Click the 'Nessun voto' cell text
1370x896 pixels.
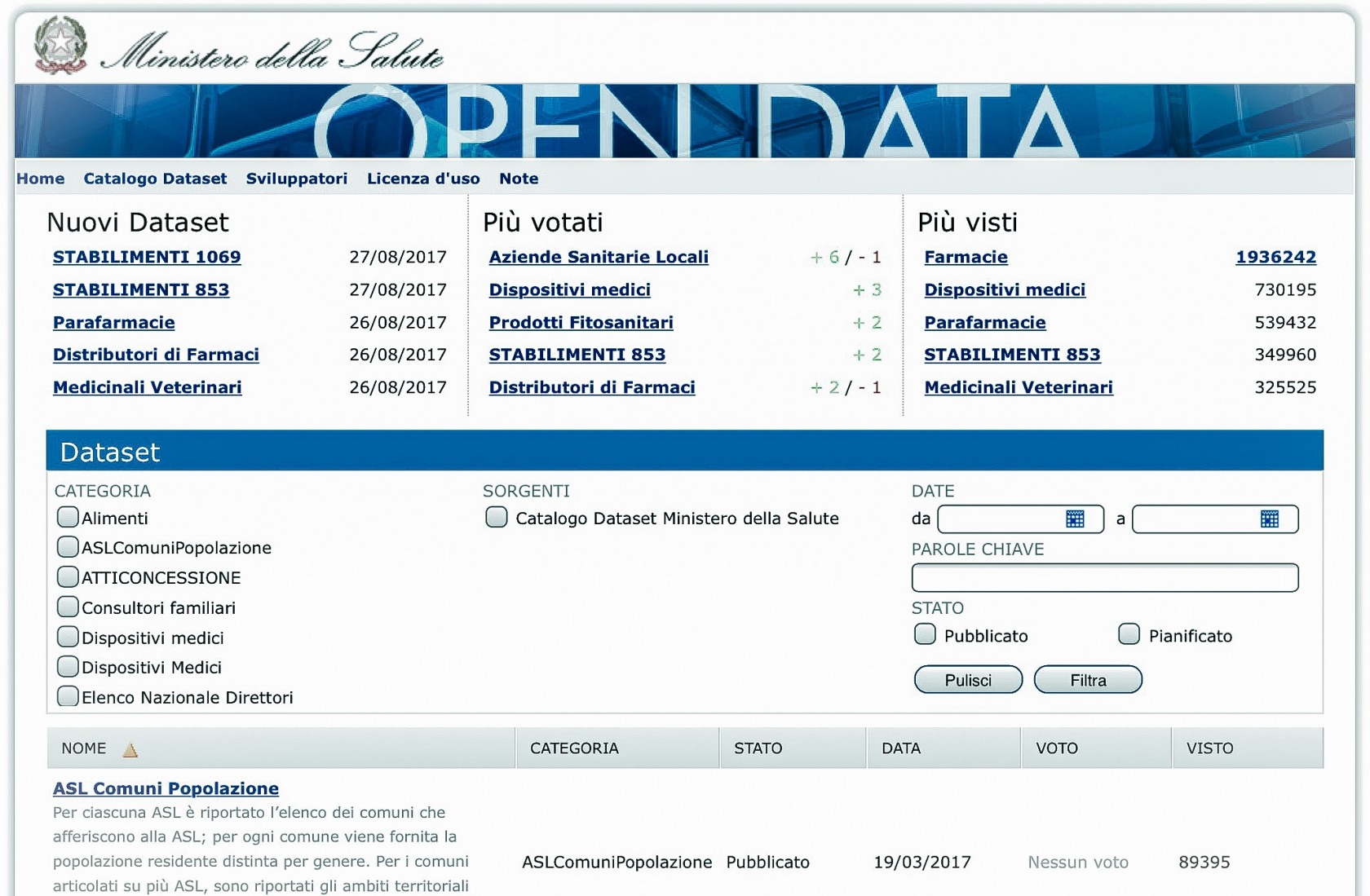(1078, 863)
